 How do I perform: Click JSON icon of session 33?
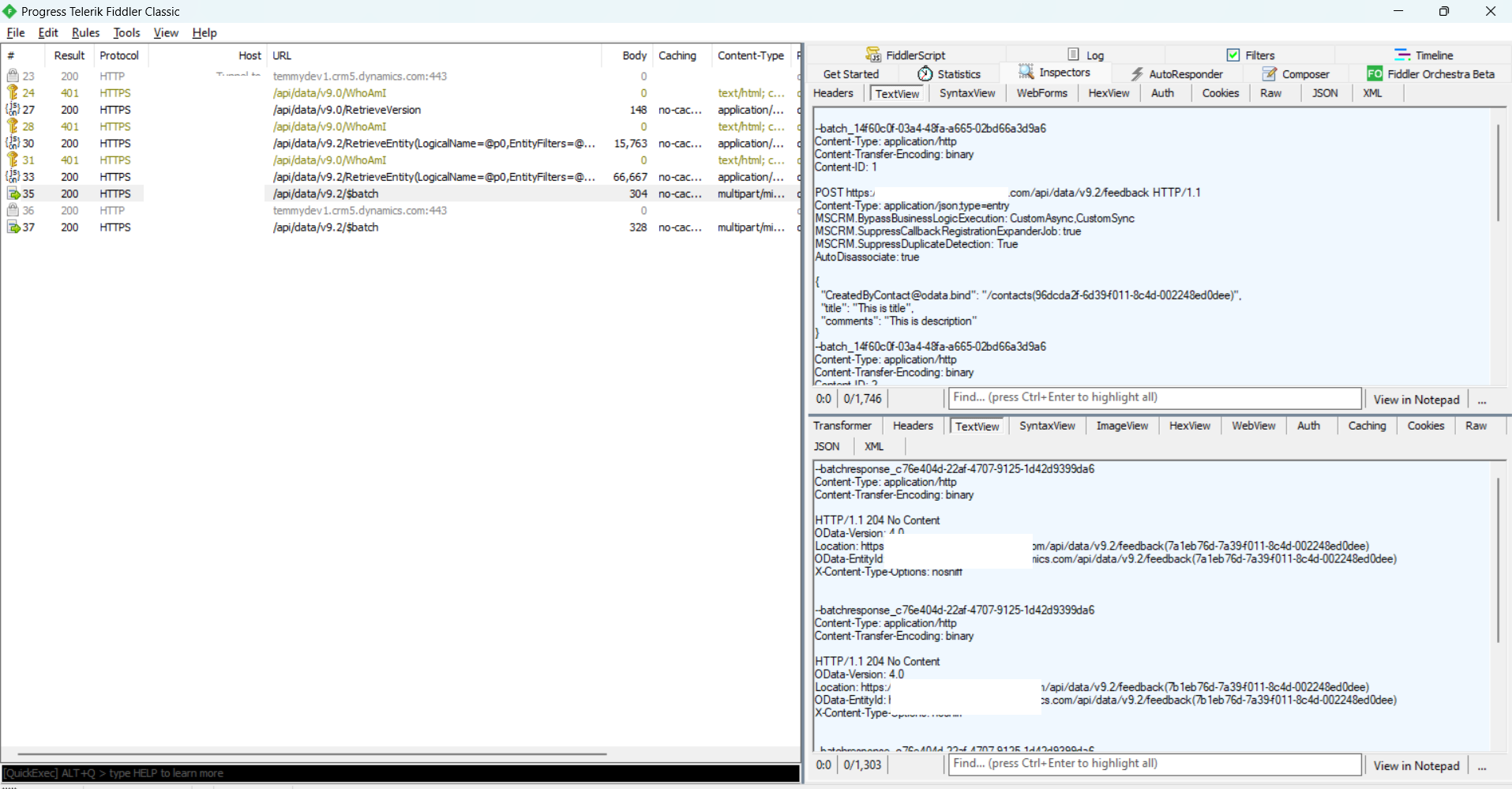13,176
